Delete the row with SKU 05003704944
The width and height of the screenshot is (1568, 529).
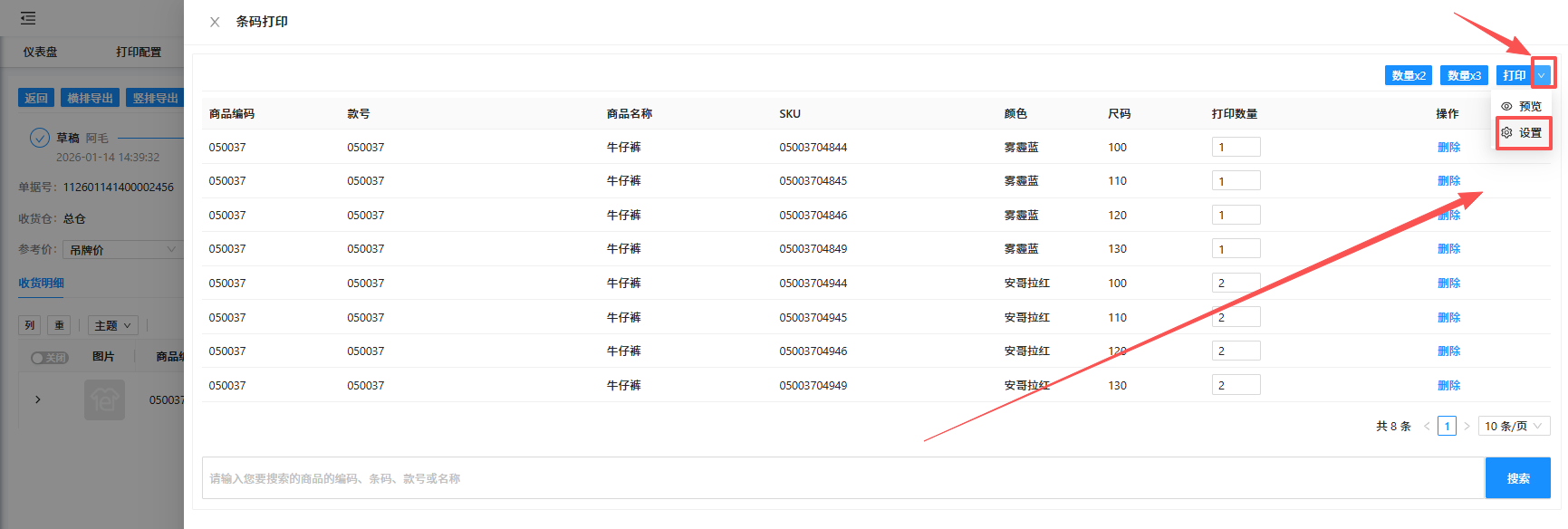pyautogui.click(x=1448, y=284)
